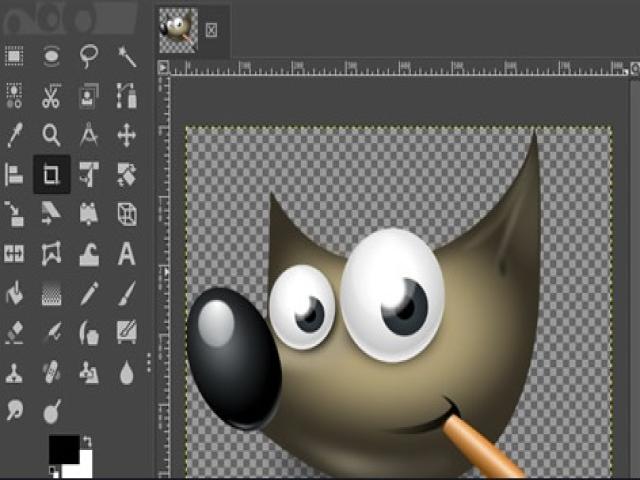
Task: Activate the Paths tool
Action: [x=127, y=96]
